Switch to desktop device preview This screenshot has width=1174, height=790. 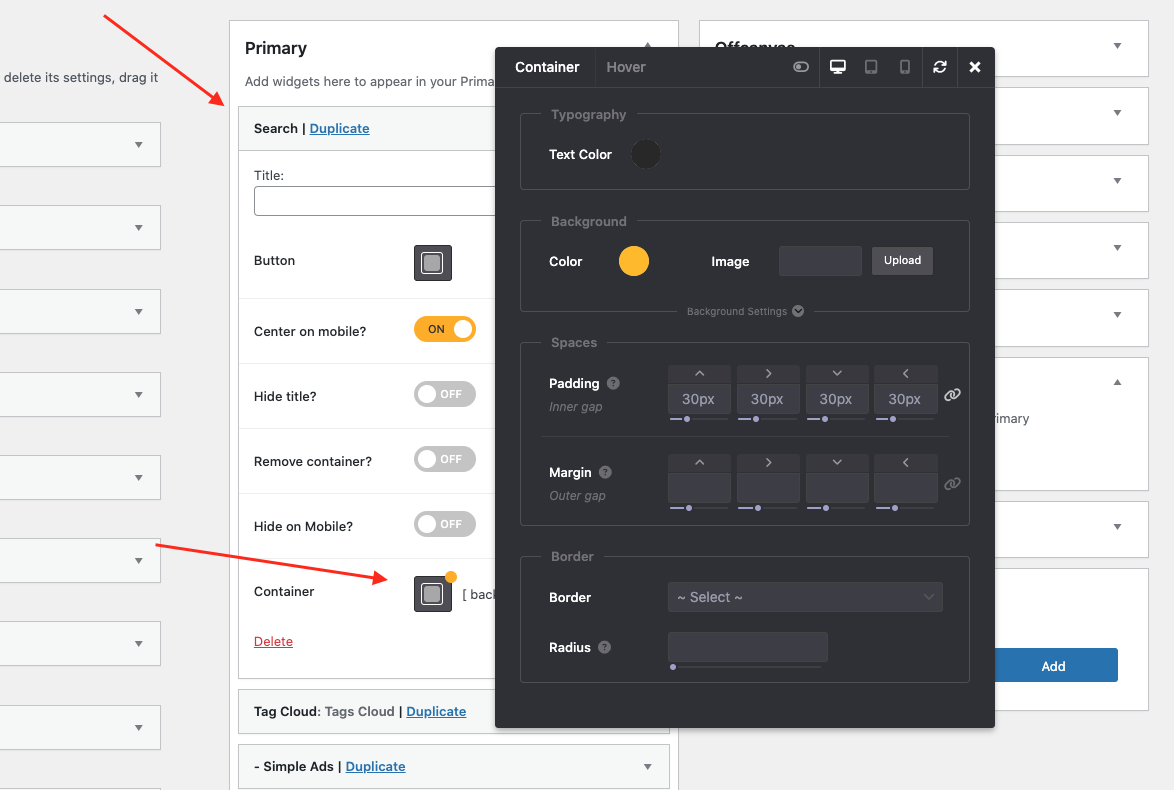point(838,67)
